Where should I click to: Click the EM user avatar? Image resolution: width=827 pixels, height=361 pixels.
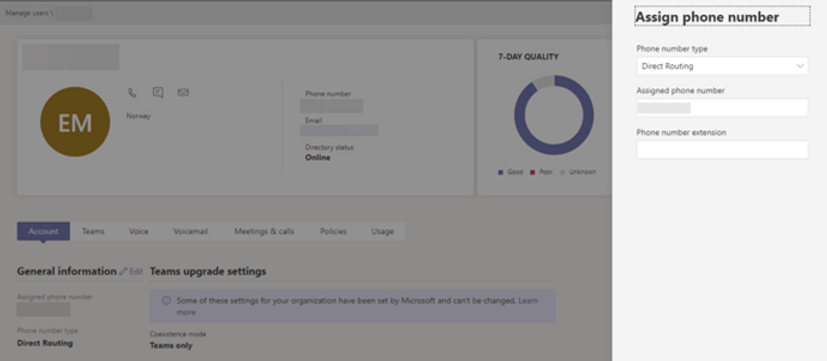[x=75, y=122]
